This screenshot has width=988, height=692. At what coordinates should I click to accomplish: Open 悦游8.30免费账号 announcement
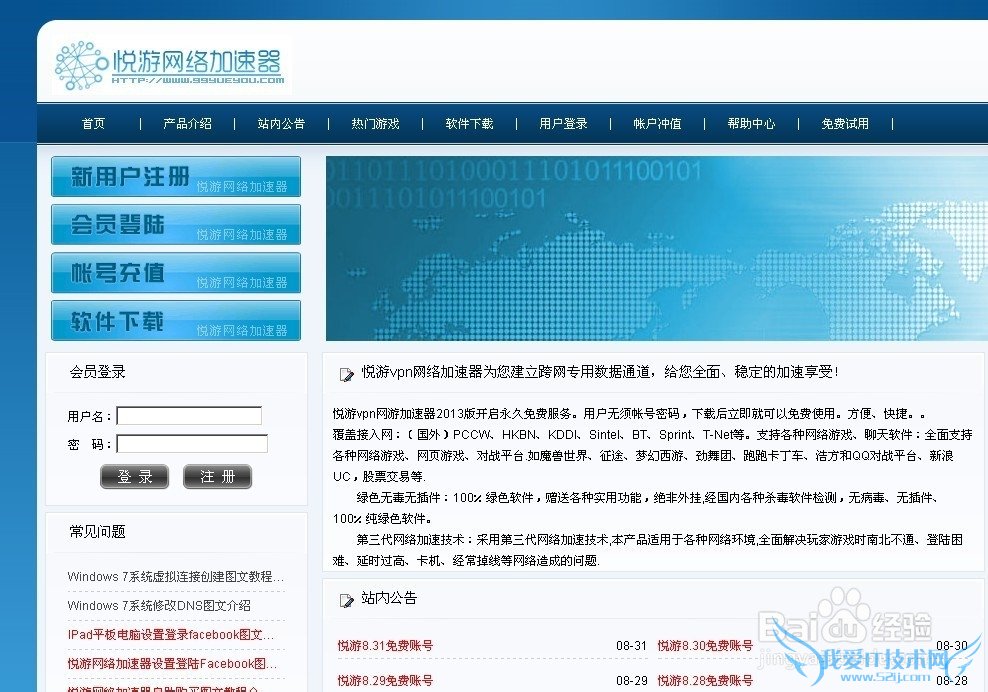pyautogui.click(x=705, y=645)
